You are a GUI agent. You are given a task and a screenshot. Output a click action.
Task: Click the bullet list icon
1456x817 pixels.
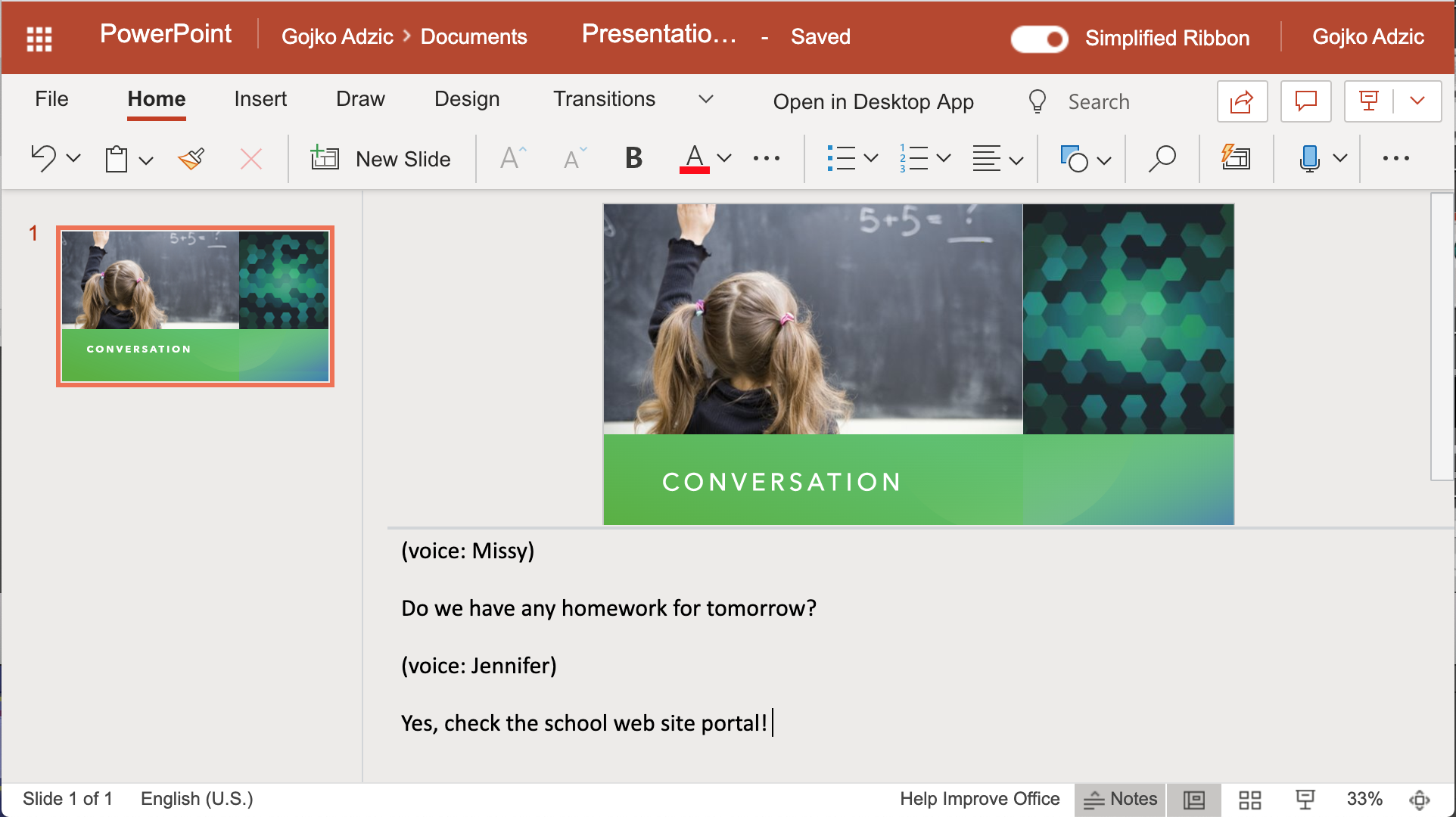tap(841, 158)
